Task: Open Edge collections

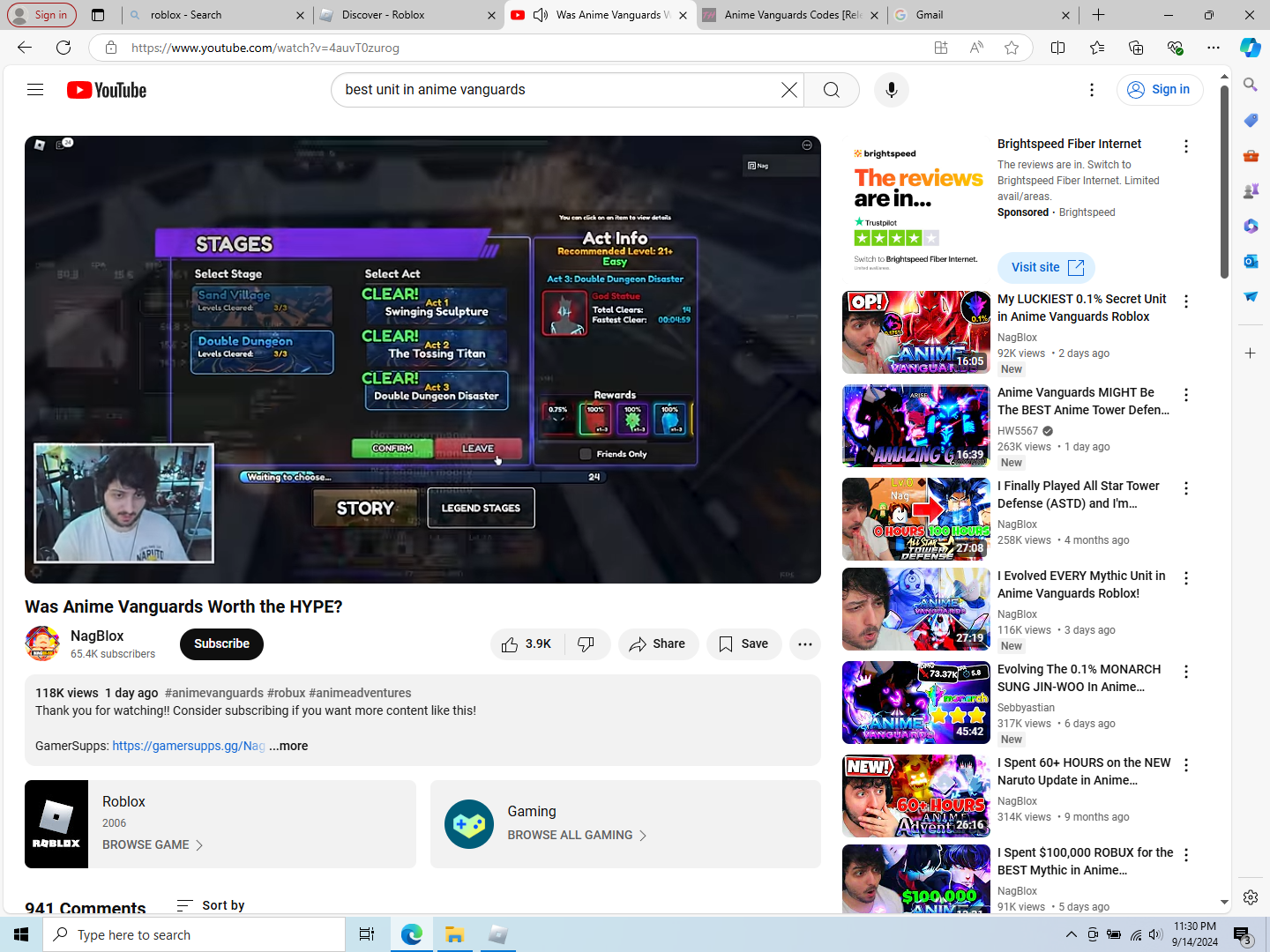Action: point(1136,48)
